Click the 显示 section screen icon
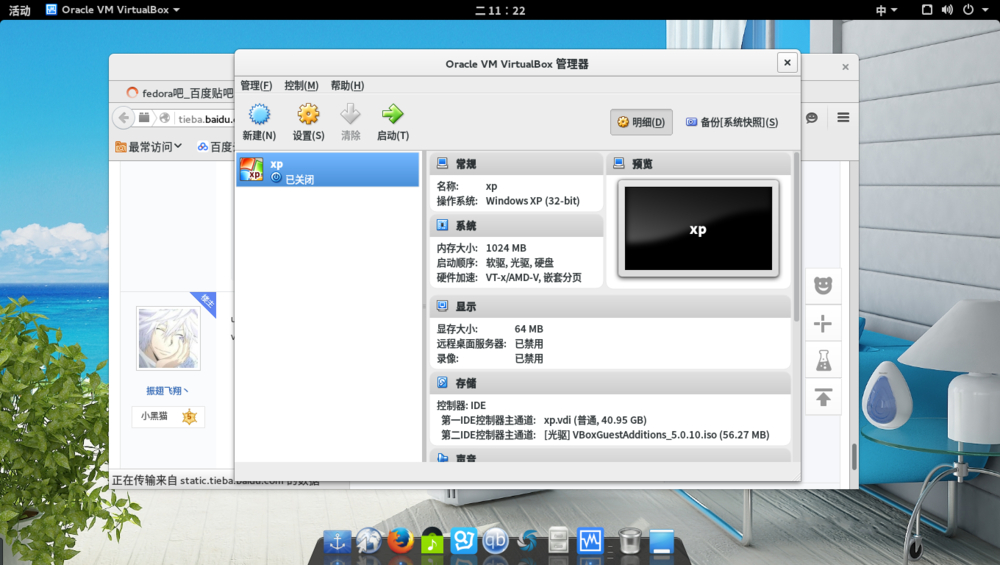Image resolution: width=1000 pixels, height=565 pixels. pos(442,305)
